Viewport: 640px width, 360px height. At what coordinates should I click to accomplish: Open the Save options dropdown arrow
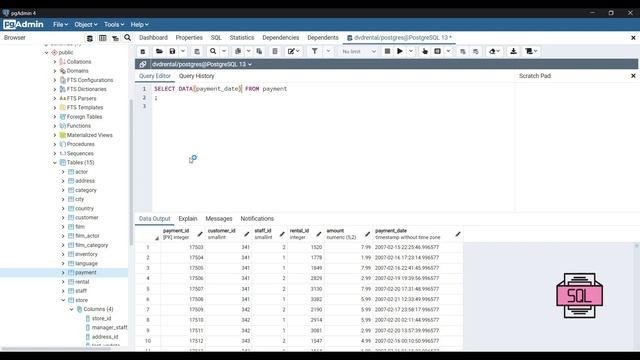pos(183,51)
